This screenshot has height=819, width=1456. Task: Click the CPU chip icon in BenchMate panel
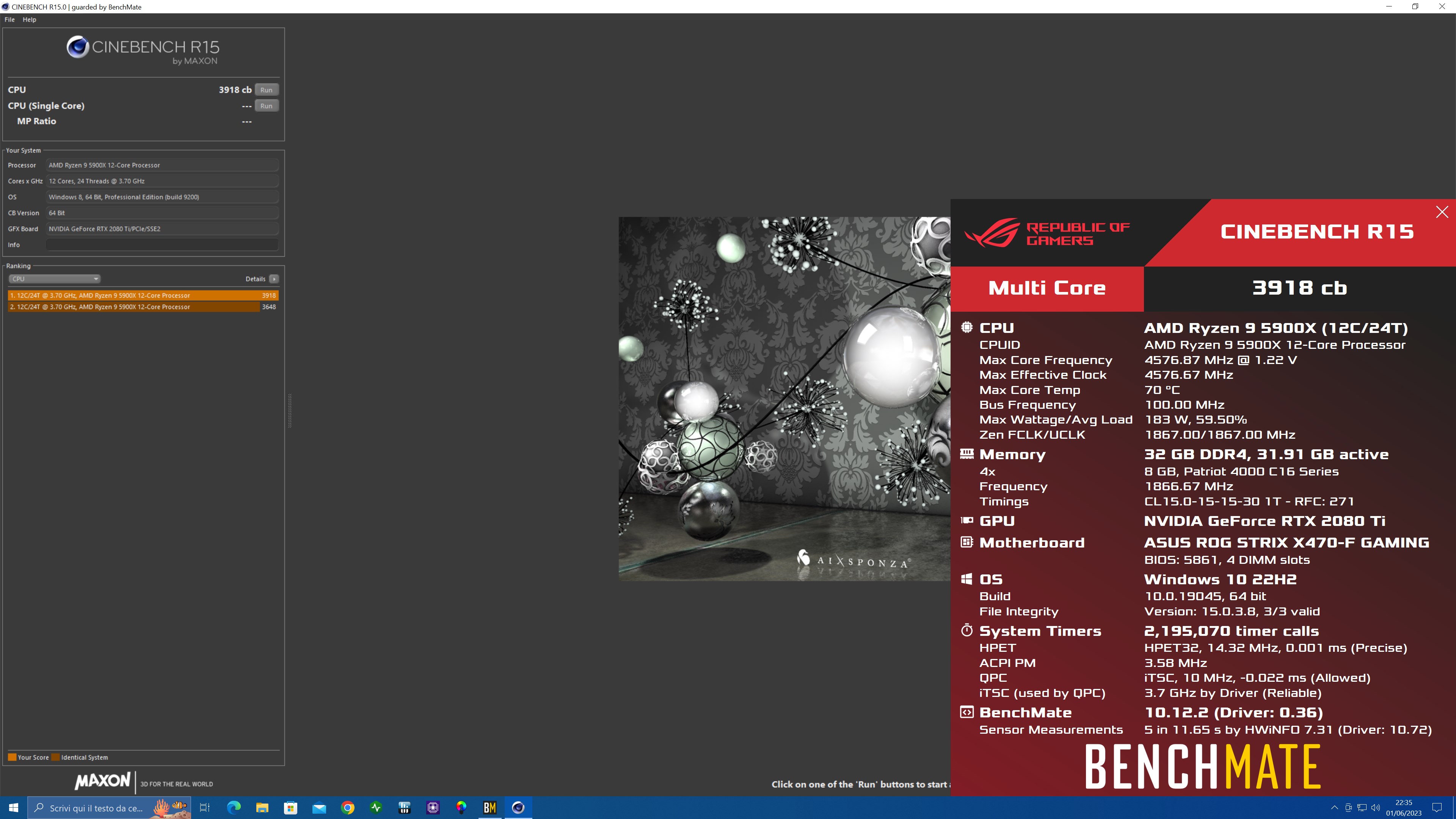pyautogui.click(x=967, y=327)
